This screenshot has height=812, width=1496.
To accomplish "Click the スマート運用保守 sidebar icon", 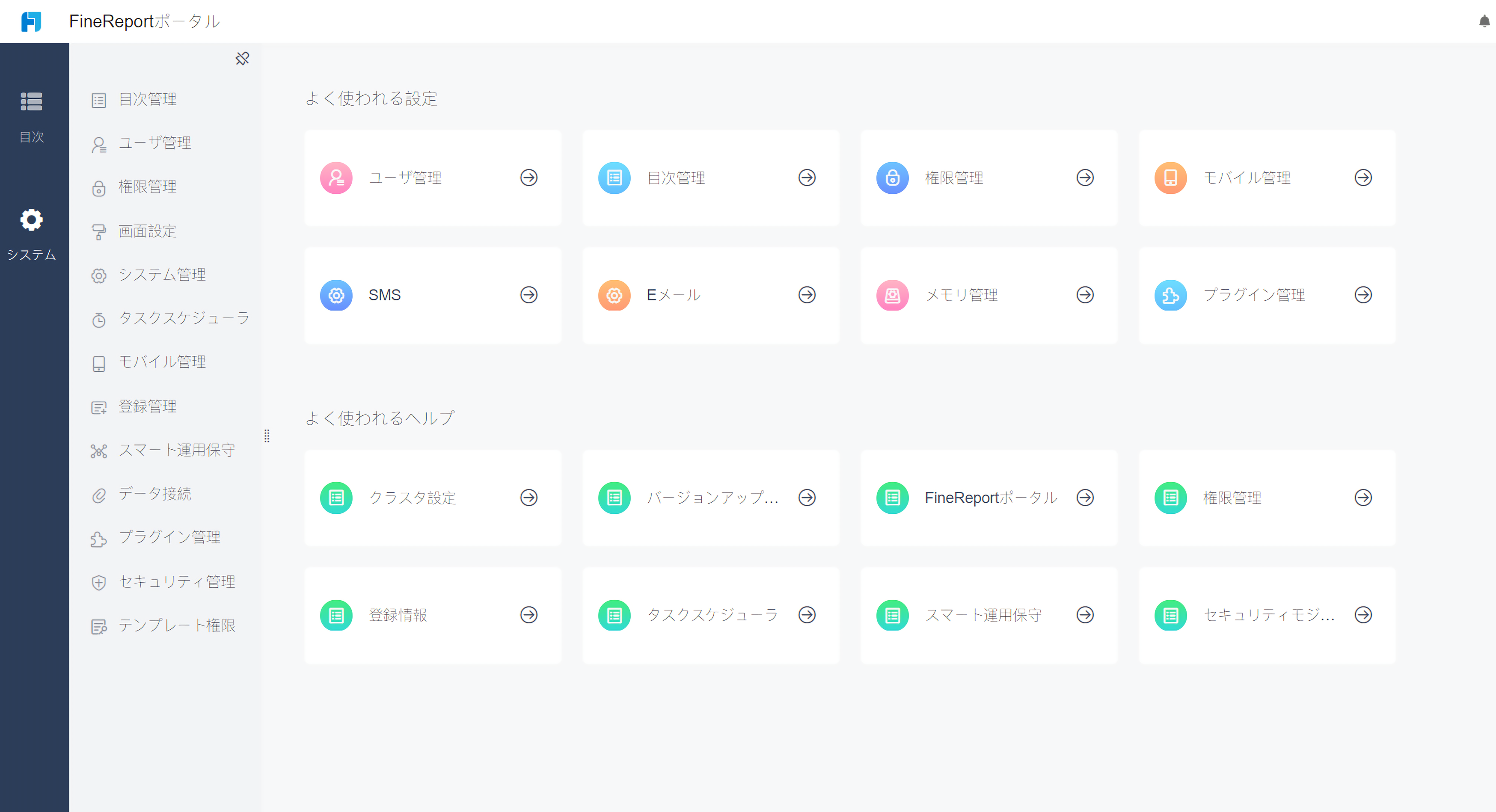I will point(99,450).
